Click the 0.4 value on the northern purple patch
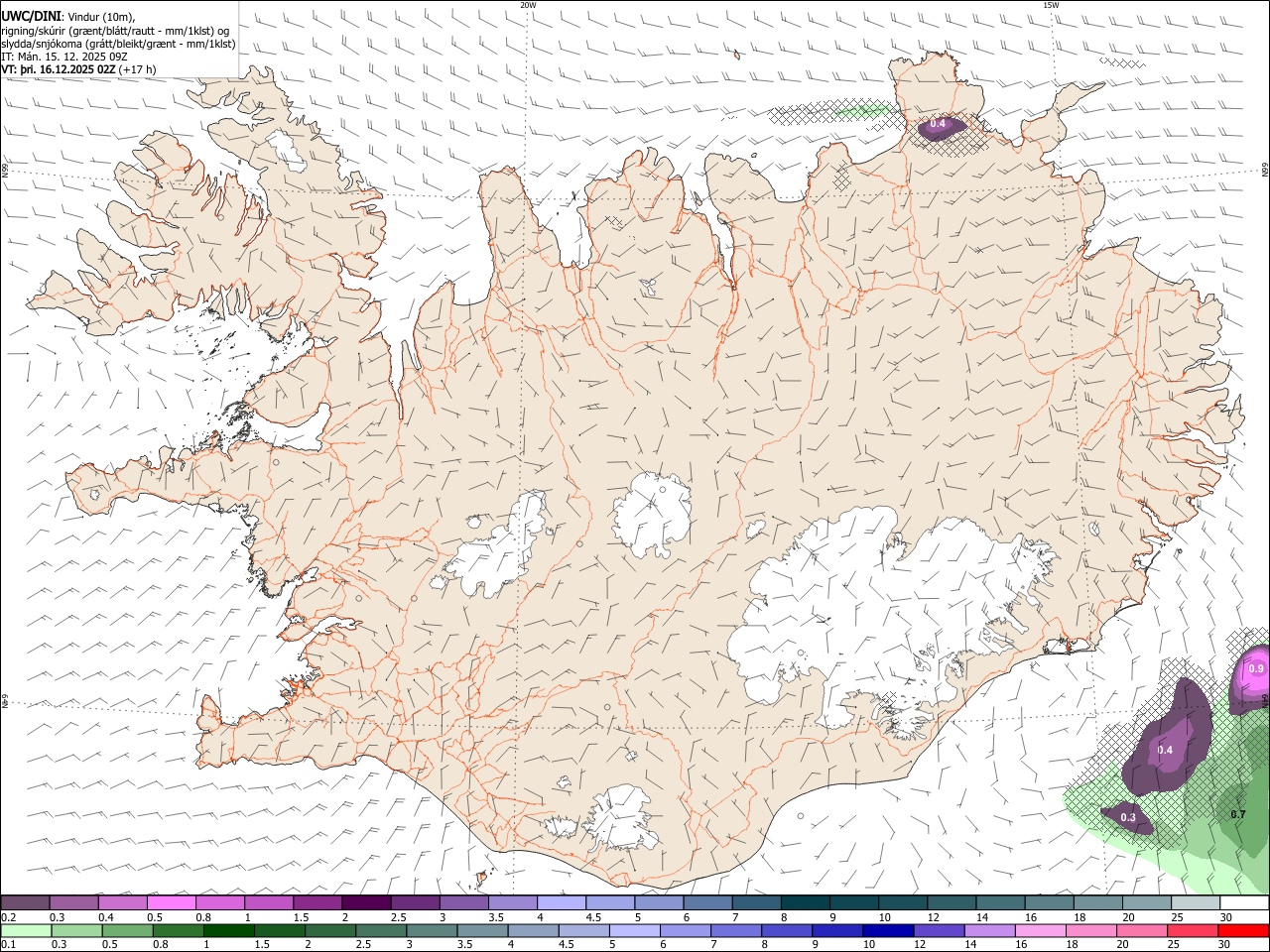The width and height of the screenshot is (1270, 952). click(x=938, y=124)
